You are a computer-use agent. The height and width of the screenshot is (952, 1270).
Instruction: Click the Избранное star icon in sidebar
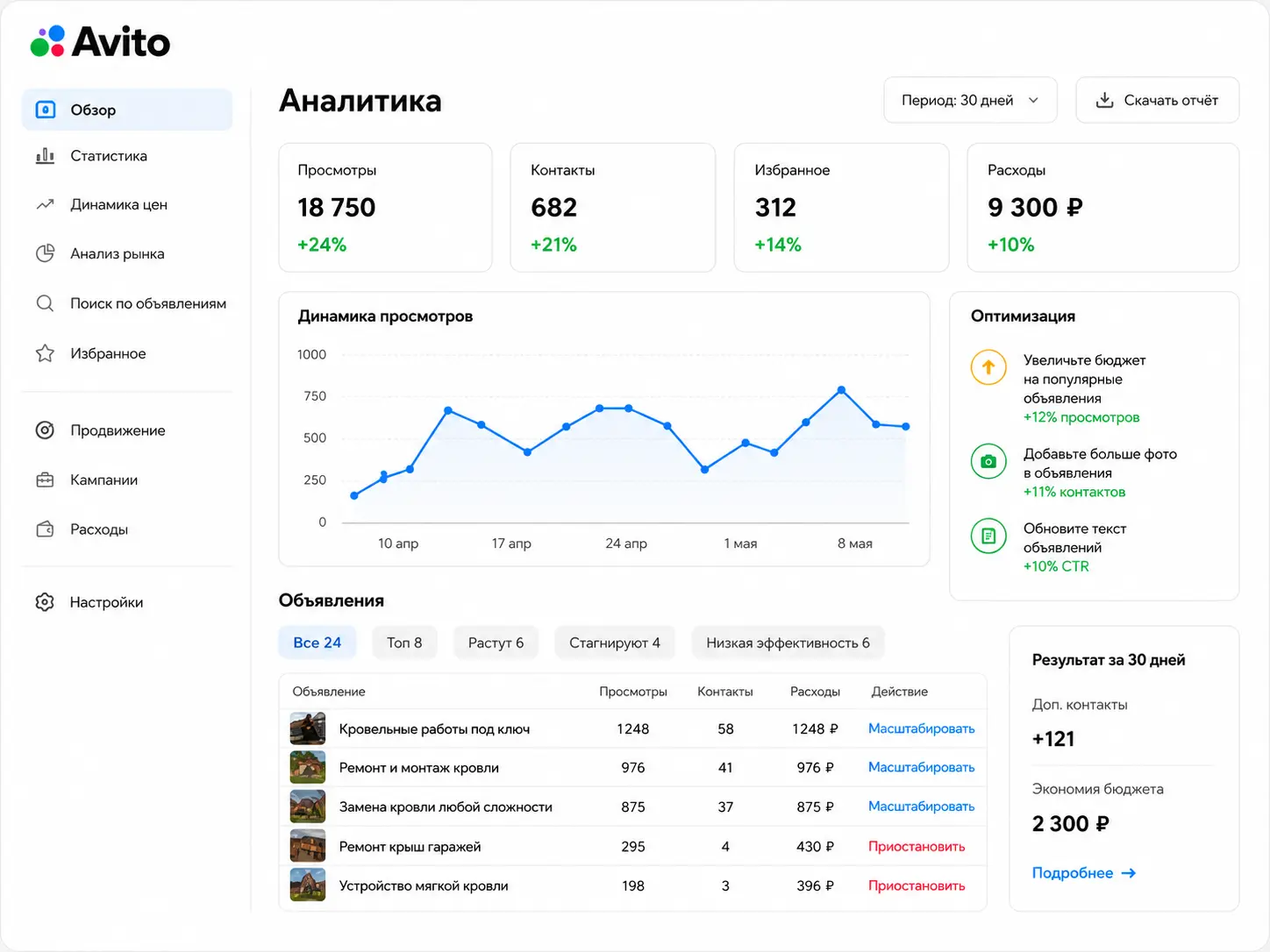45,353
